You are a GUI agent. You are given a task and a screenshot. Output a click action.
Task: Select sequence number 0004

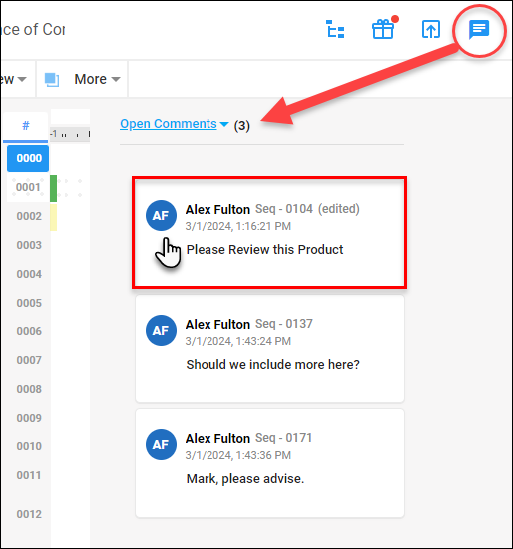tap(29, 274)
